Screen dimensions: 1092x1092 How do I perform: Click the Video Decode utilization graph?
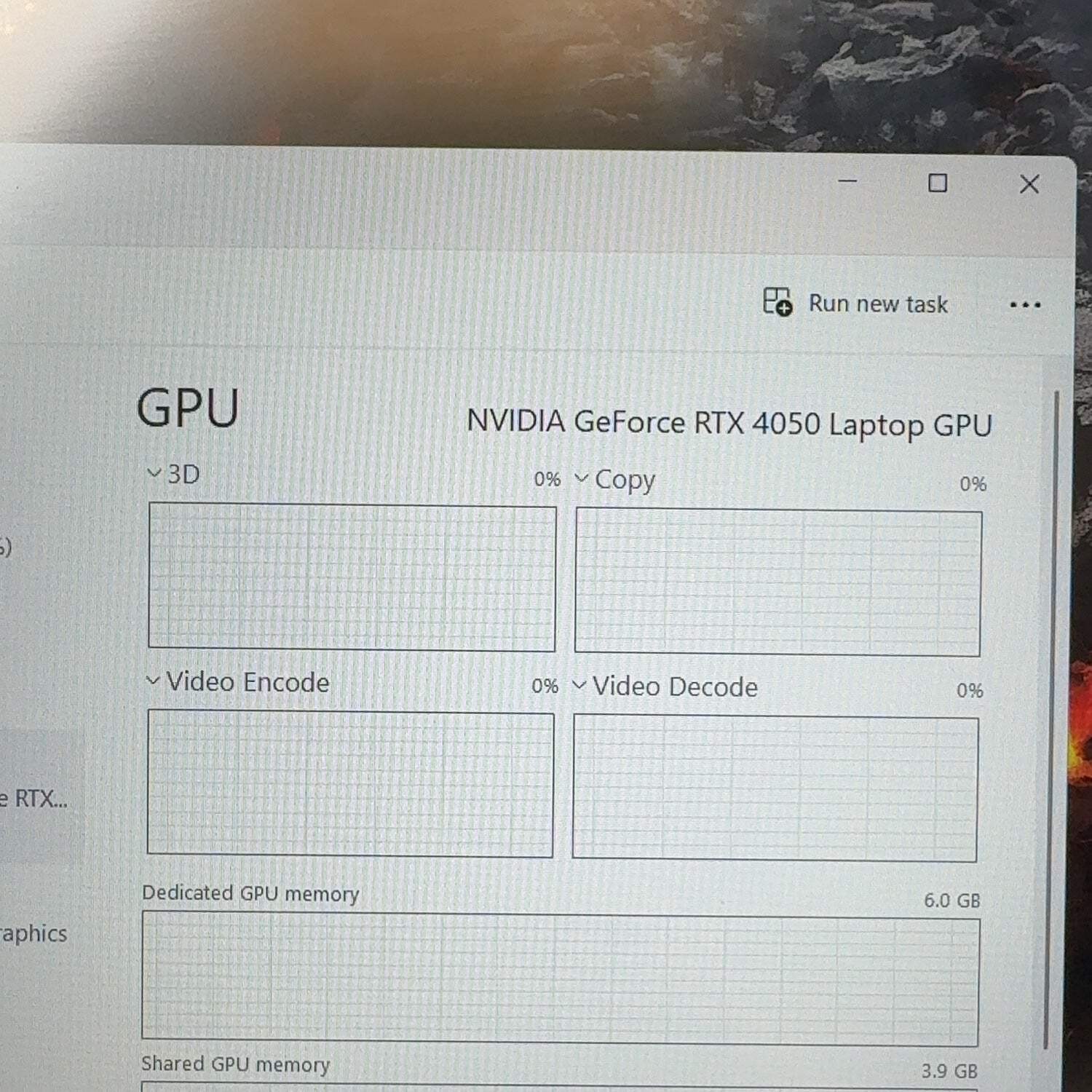pos(775,788)
